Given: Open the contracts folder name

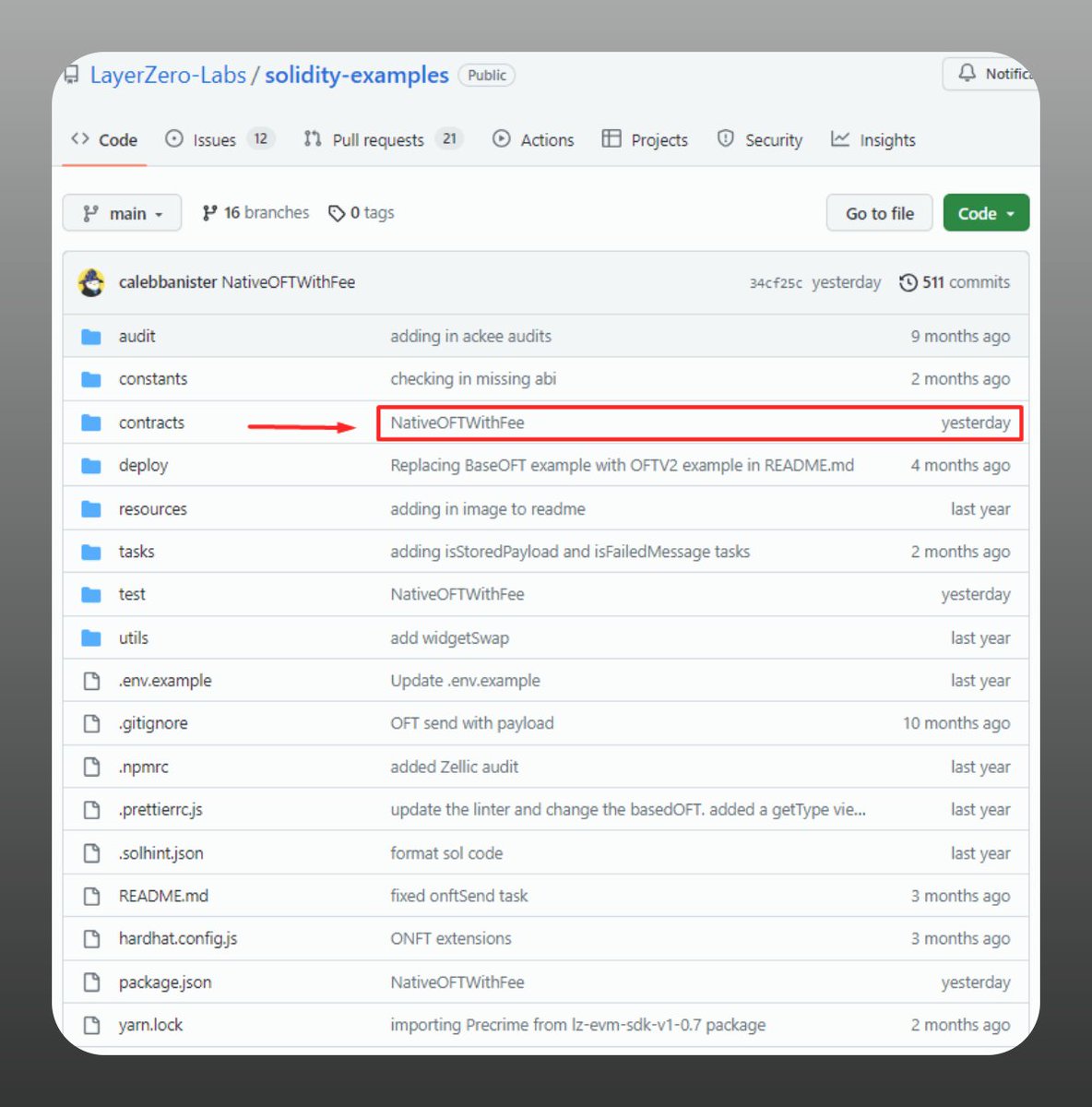Looking at the screenshot, I should point(151,423).
